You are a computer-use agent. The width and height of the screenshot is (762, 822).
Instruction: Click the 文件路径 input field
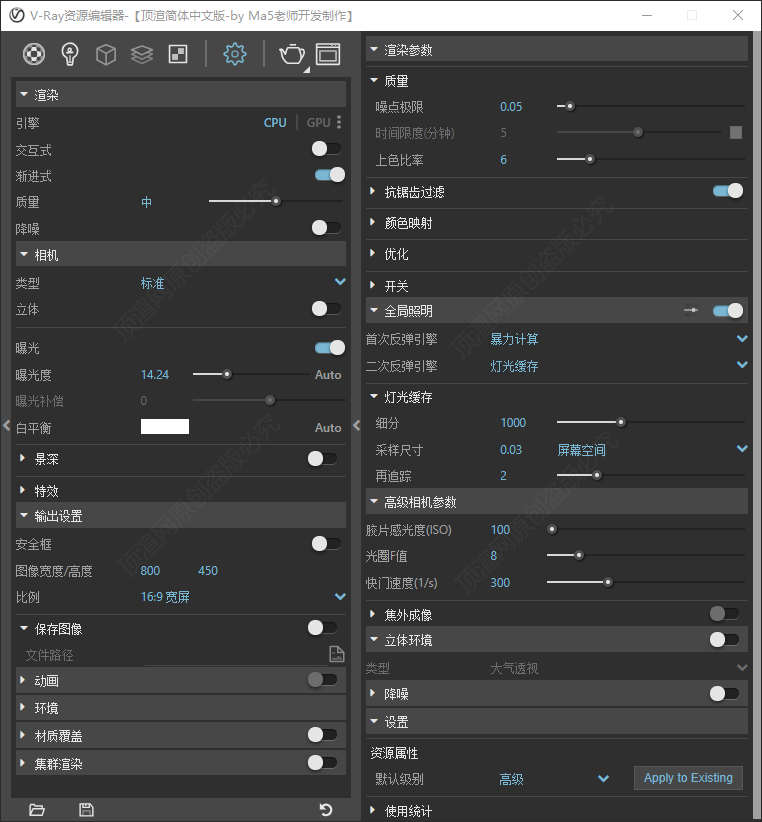coord(235,655)
